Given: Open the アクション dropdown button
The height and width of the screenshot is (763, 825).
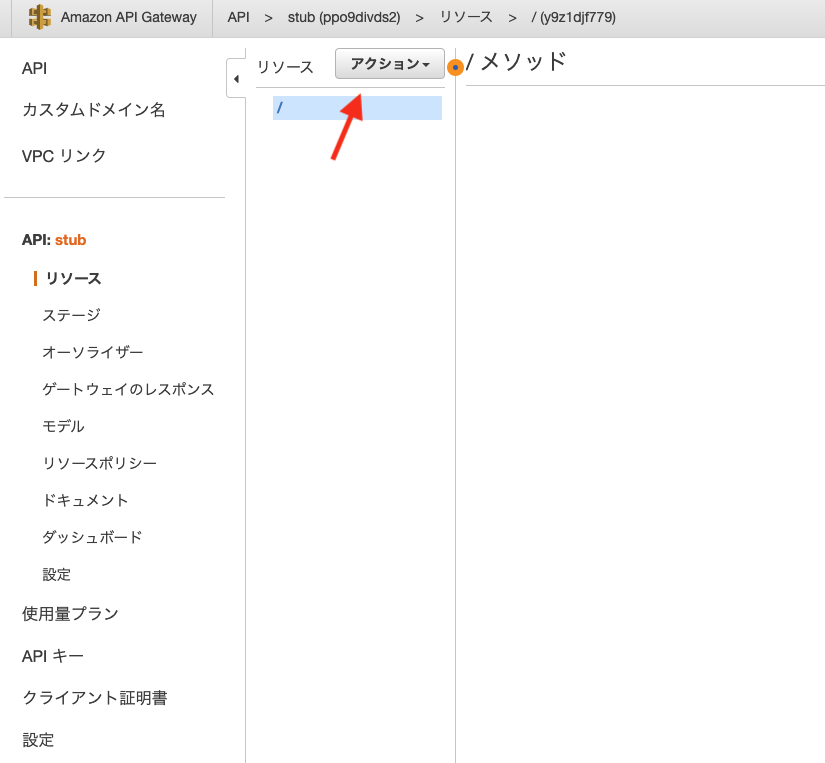Looking at the screenshot, I should [390, 64].
